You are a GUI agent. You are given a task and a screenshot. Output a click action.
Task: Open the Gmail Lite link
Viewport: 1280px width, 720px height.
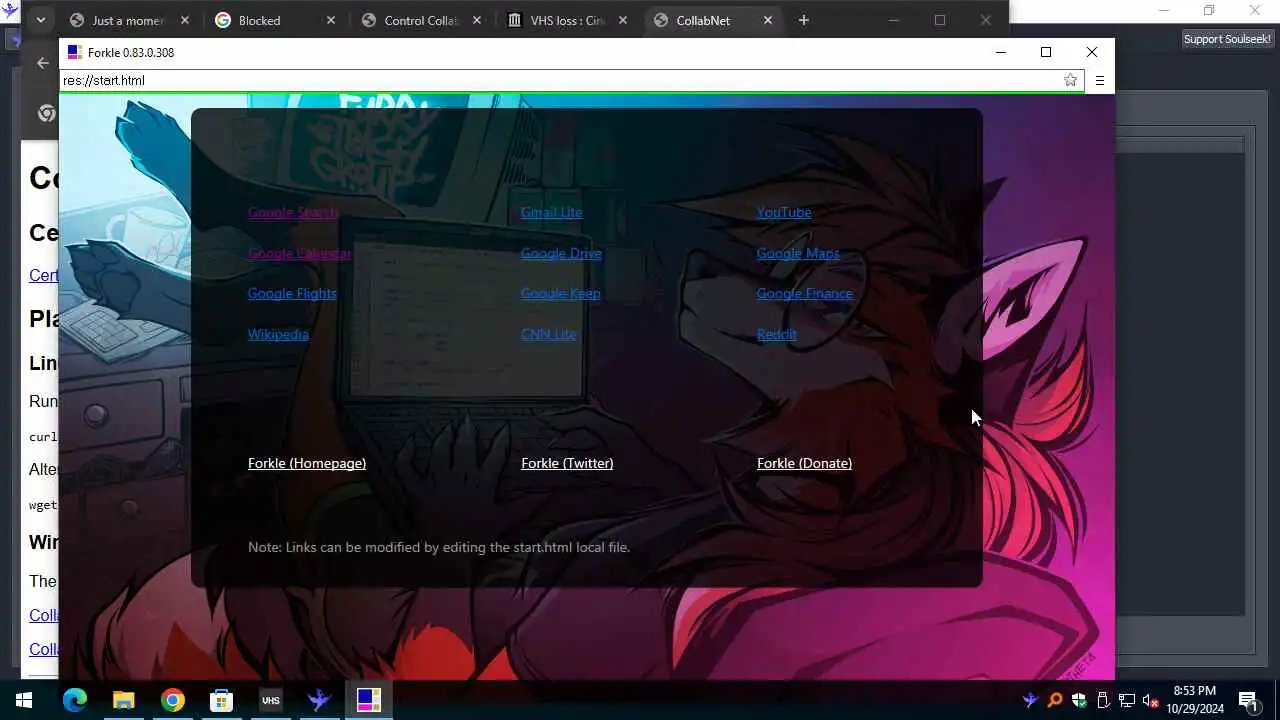tap(551, 212)
